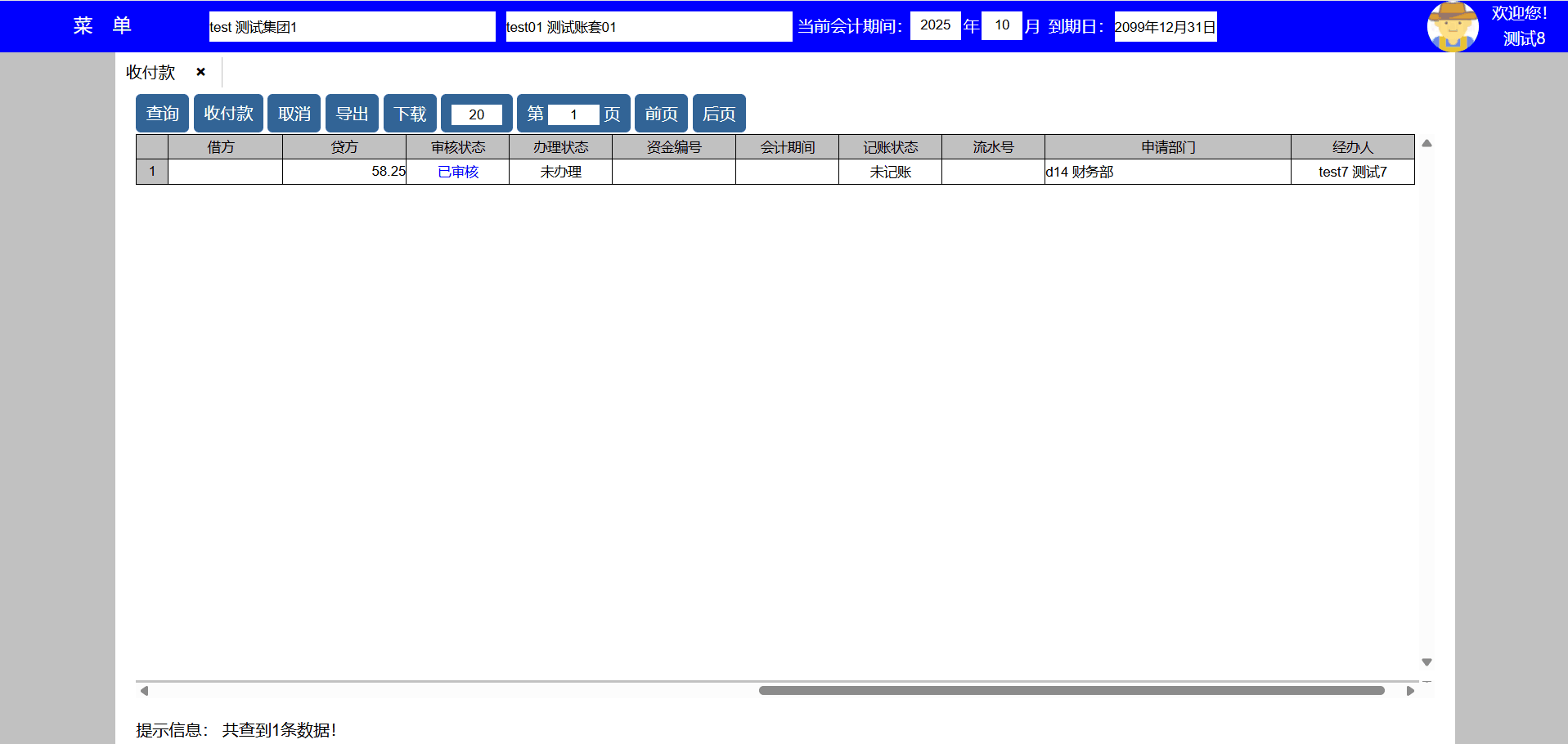Screen dimensions: 1568x744
Task: Click the scroll up arrow
Action: coord(1426,144)
